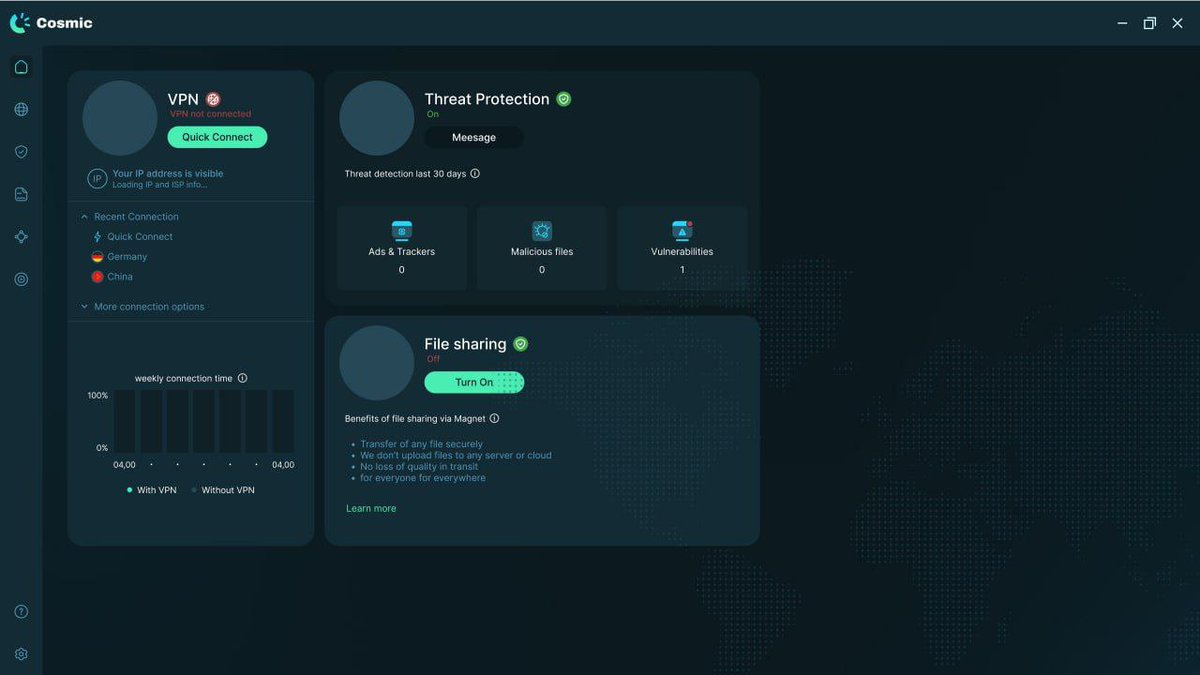The image size is (1200, 675).
Task: Click a bar in the weekly connection chart
Action: click(x=142, y=420)
